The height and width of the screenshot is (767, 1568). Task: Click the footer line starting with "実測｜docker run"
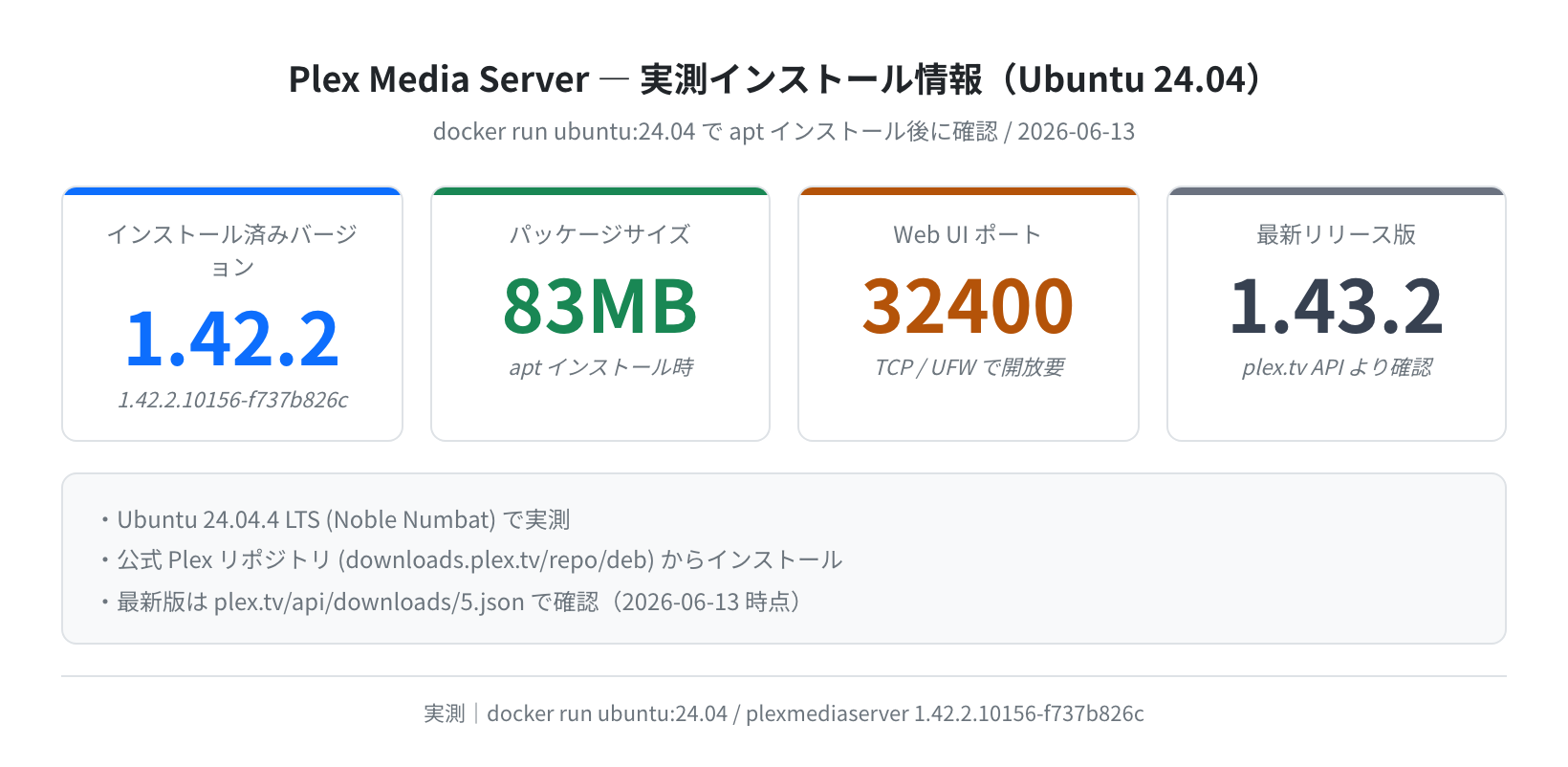coord(784,713)
